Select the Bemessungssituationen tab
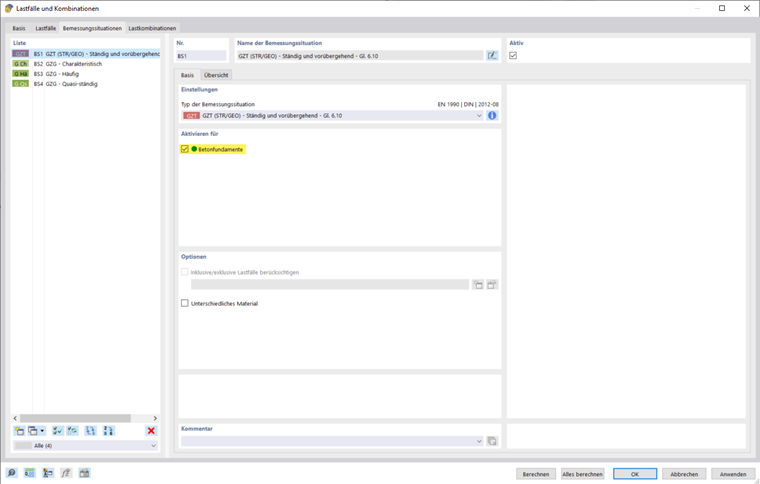The image size is (760, 484). pos(92,28)
